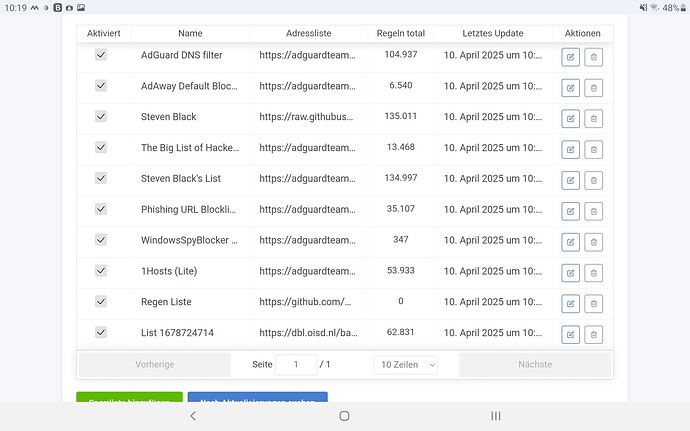Click the Nächste page button
690x431 pixels.
pos(535,365)
